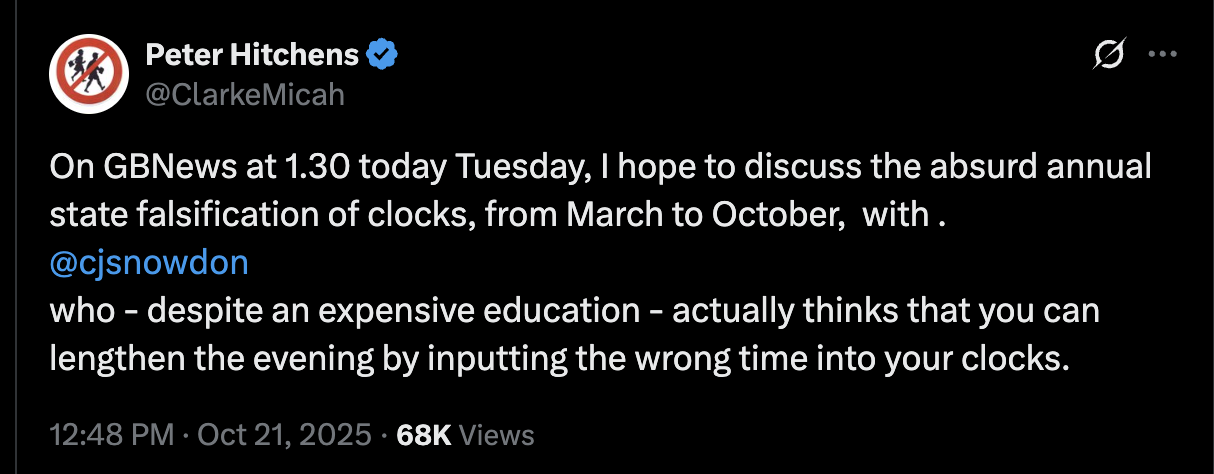This screenshot has height=474, width=1214.
Task: Click the Views label
Action: [x=497, y=436]
